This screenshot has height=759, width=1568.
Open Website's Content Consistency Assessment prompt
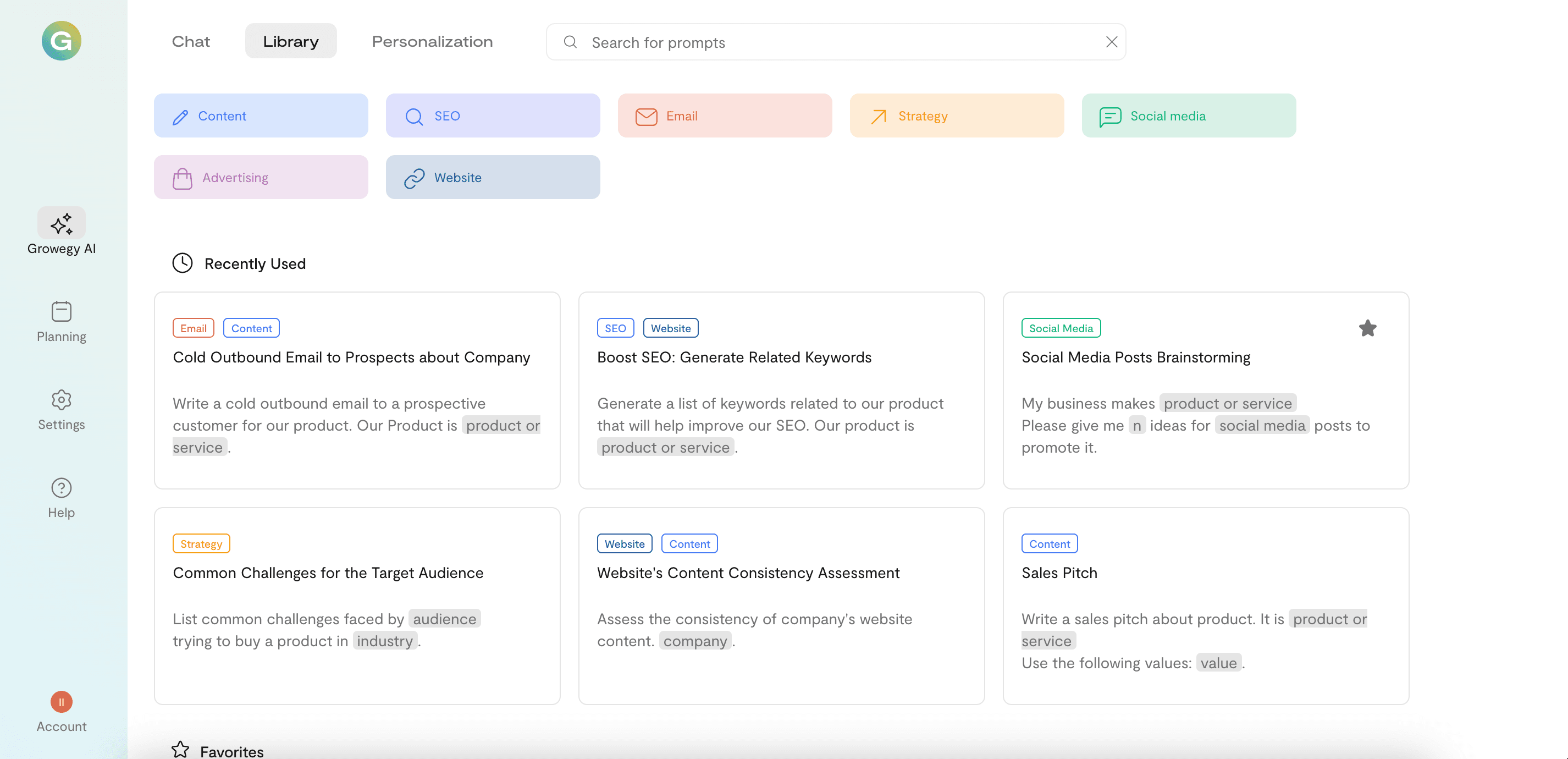tap(782, 606)
